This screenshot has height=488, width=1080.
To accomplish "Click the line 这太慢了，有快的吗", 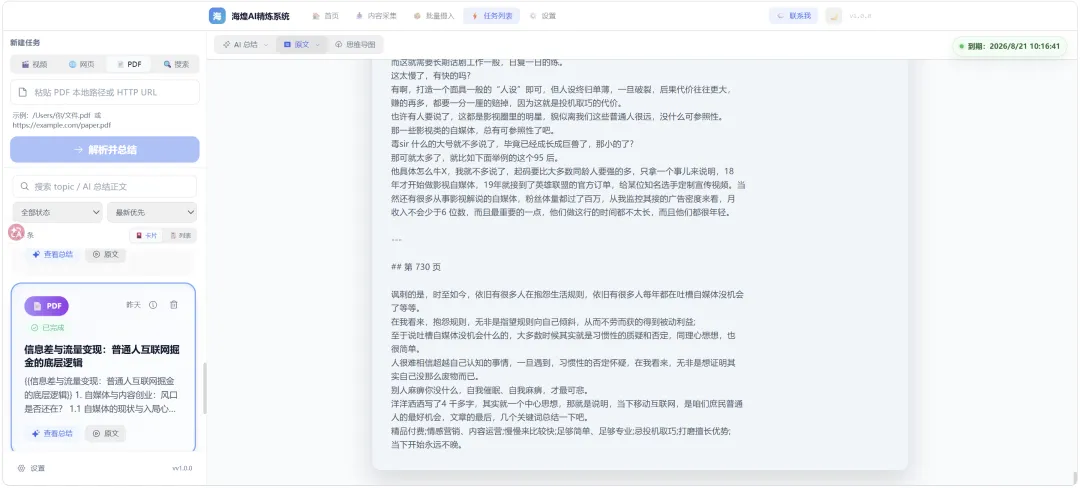I will 430,76.
